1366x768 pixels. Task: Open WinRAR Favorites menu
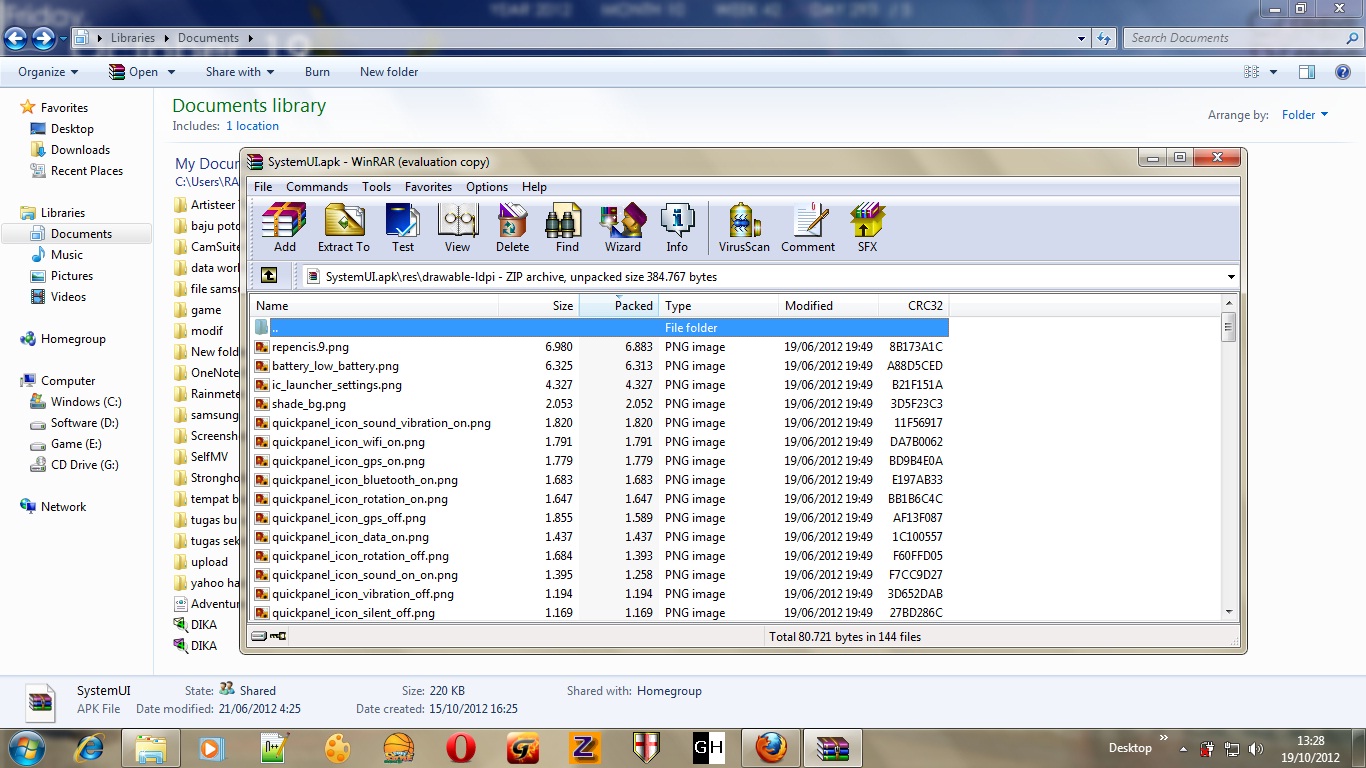pos(429,187)
